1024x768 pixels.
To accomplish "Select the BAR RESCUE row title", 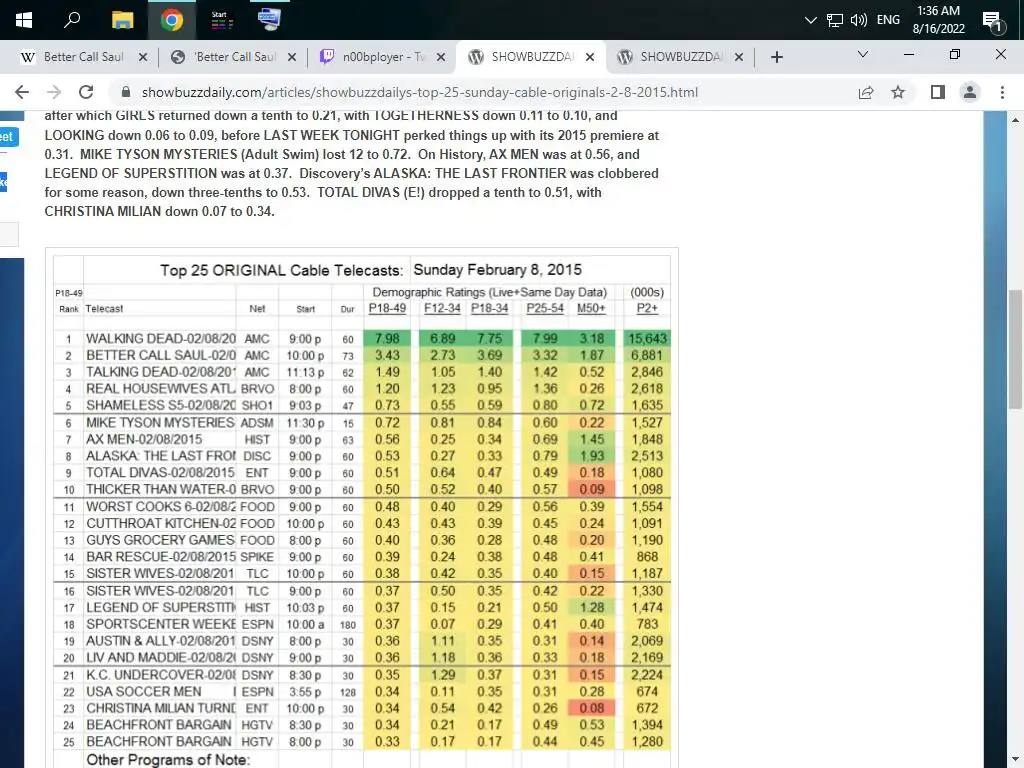I will [161, 556].
